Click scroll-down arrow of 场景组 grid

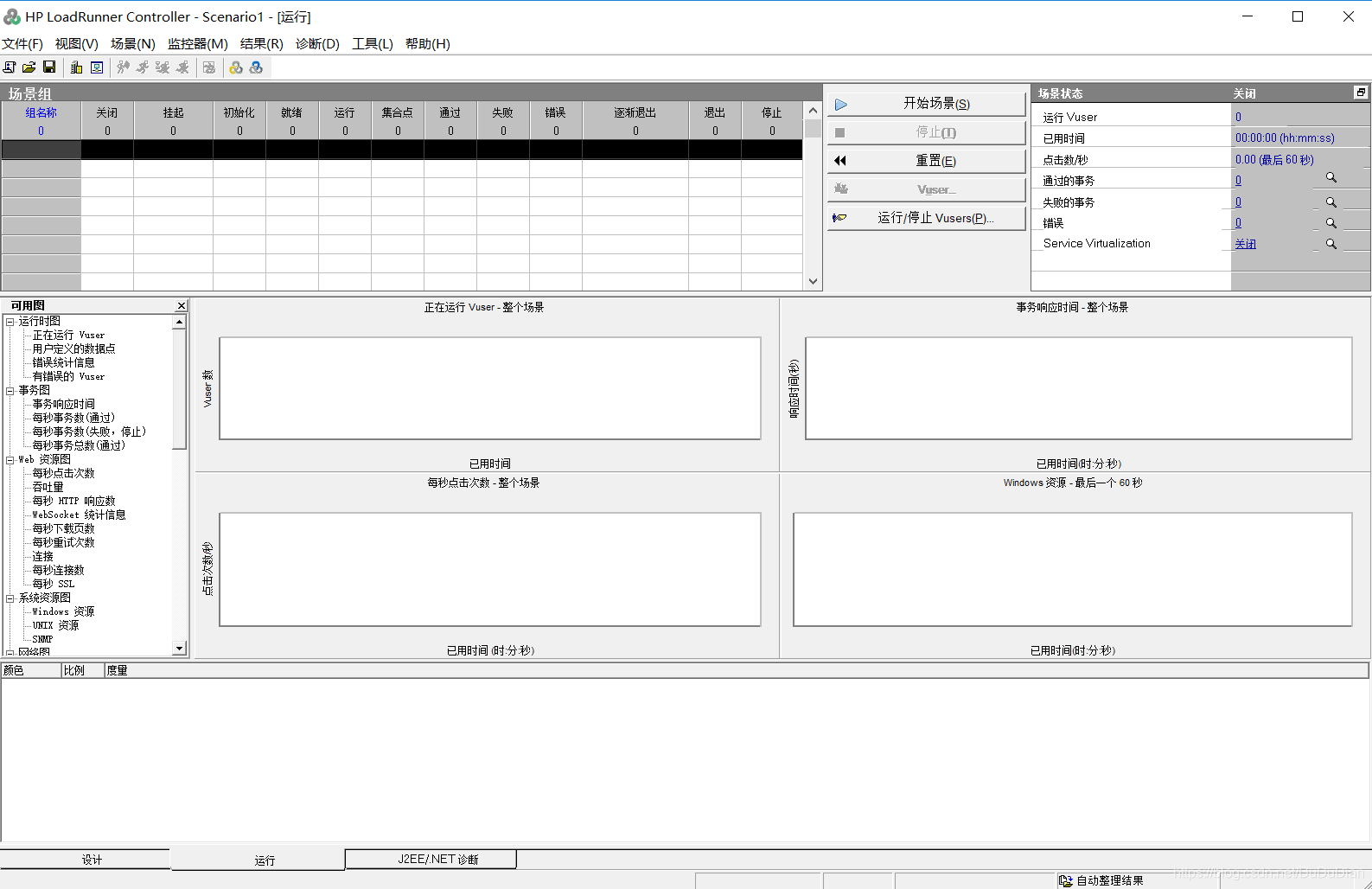[x=813, y=281]
